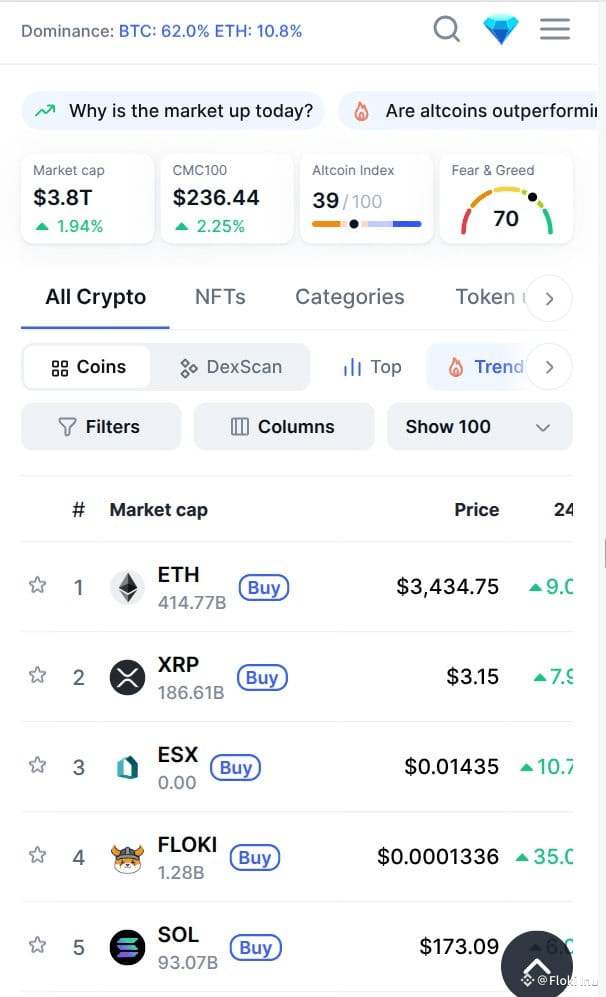This screenshot has width=606, height=997.
Task: Click the Ethereum coin logo
Action: [x=128, y=587]
